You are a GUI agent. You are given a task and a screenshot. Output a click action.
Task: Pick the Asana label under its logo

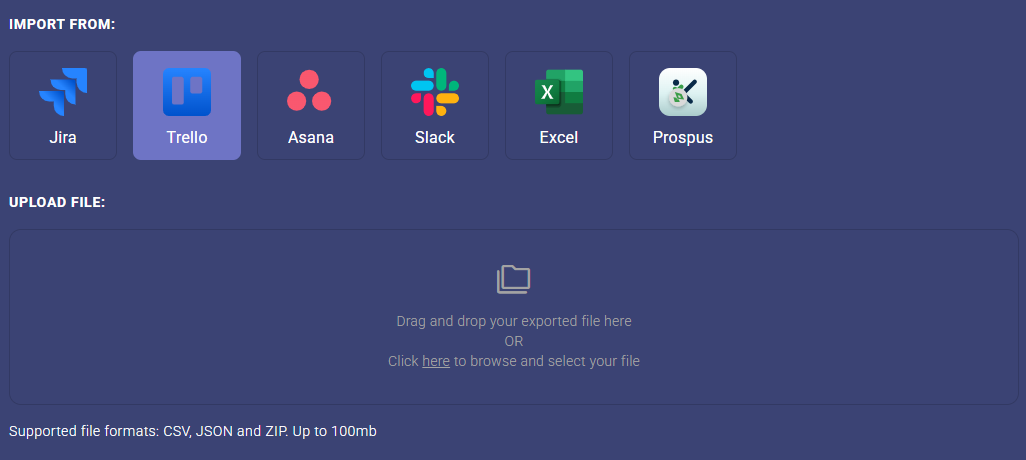coord(310,138)
